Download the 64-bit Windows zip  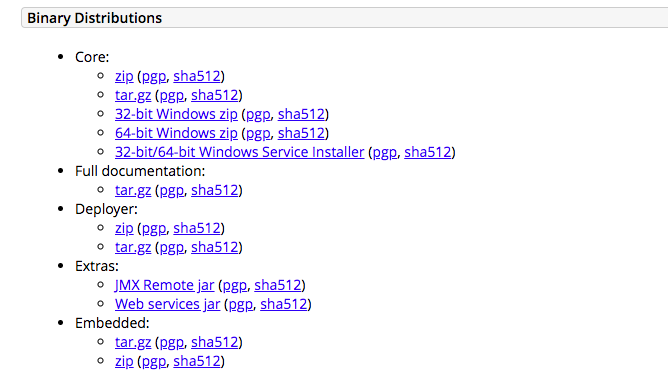(176, 133)
